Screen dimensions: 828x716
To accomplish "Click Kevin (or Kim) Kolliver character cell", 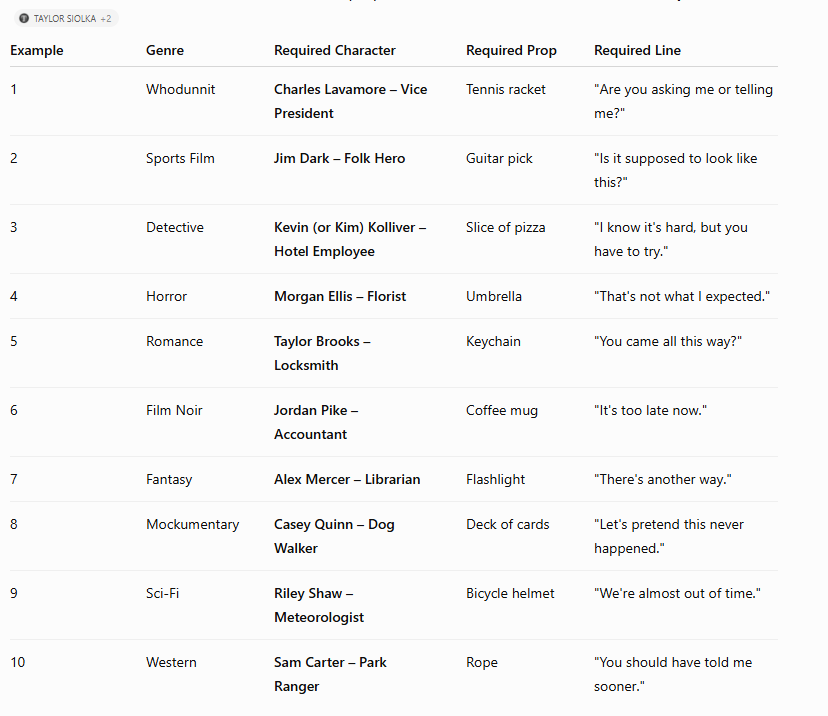I will tap(350, 239).
